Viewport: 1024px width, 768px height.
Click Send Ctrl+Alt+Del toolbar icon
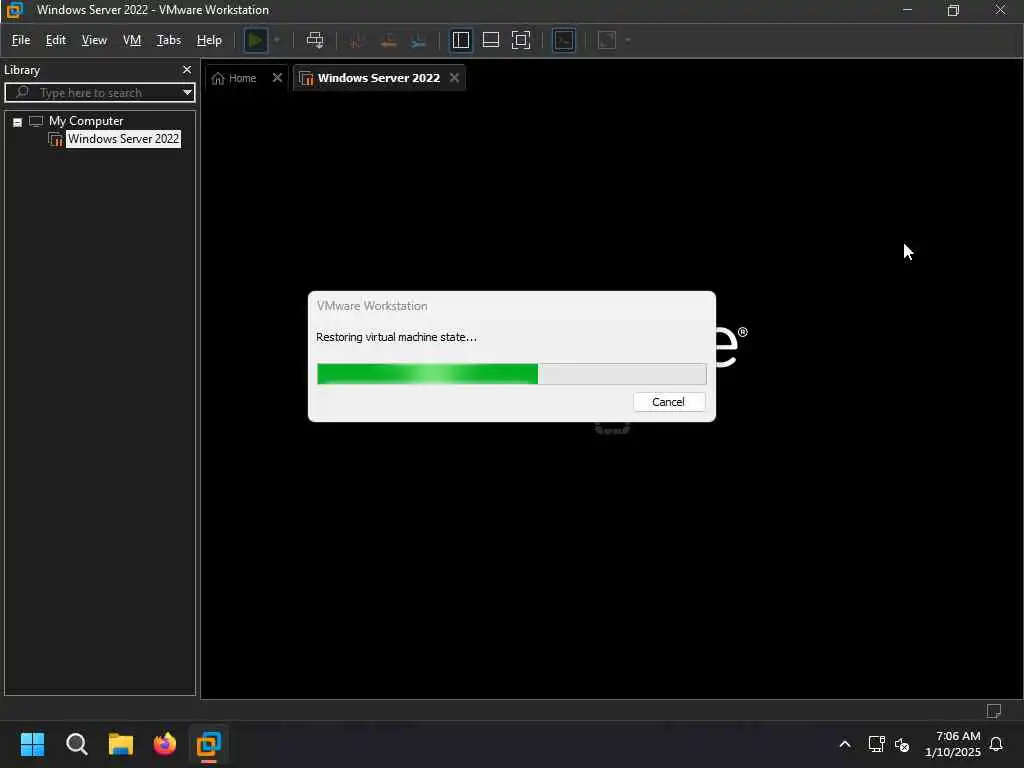coord(315,40)
